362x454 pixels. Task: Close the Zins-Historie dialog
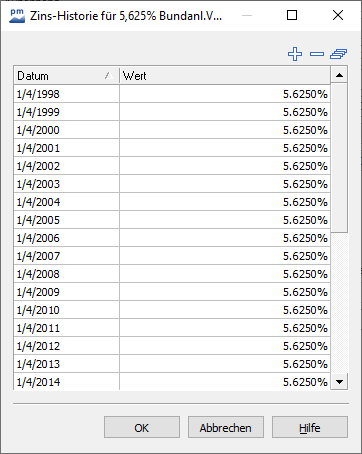tap(338, 15)
